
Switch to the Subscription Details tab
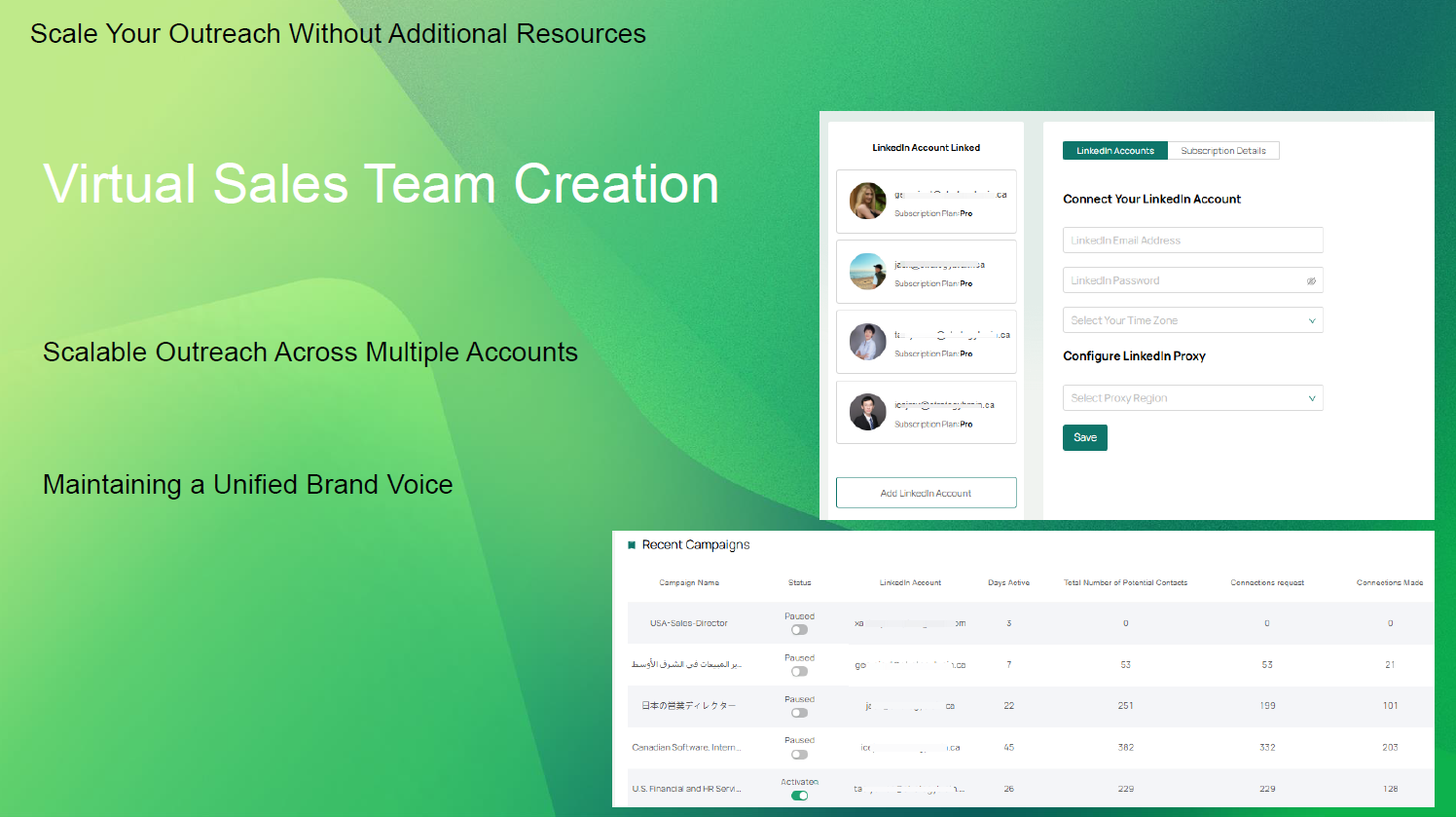pos(1223,151)
